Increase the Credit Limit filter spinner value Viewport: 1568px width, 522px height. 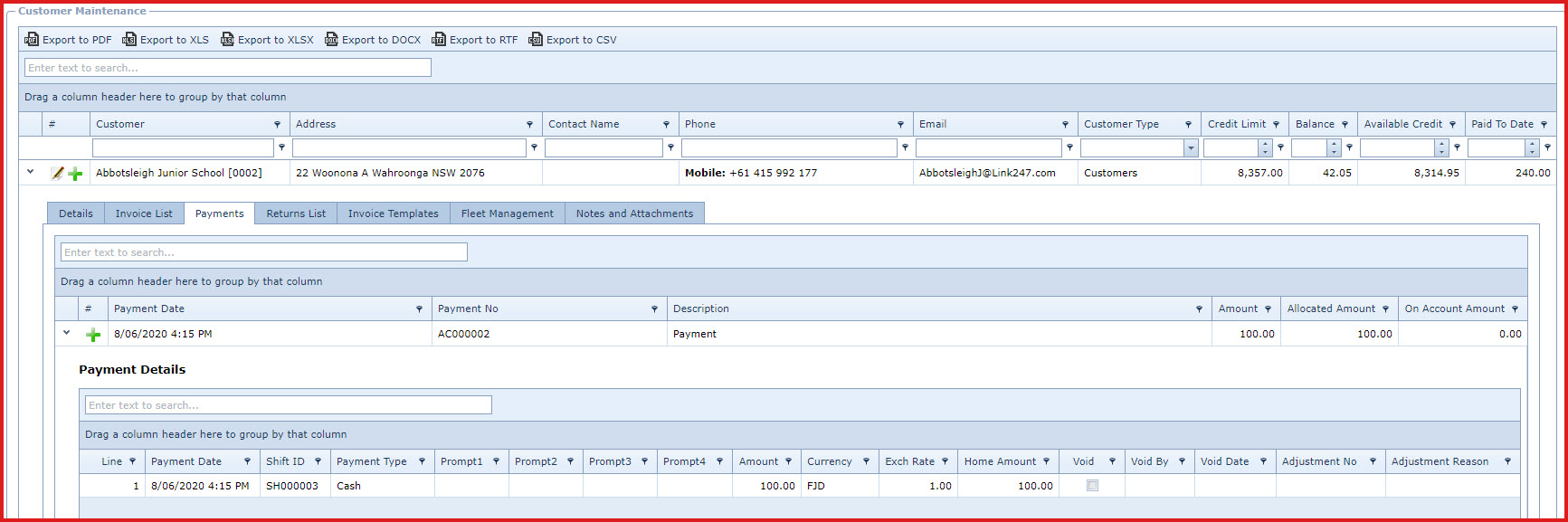[x=1265, y=144]
